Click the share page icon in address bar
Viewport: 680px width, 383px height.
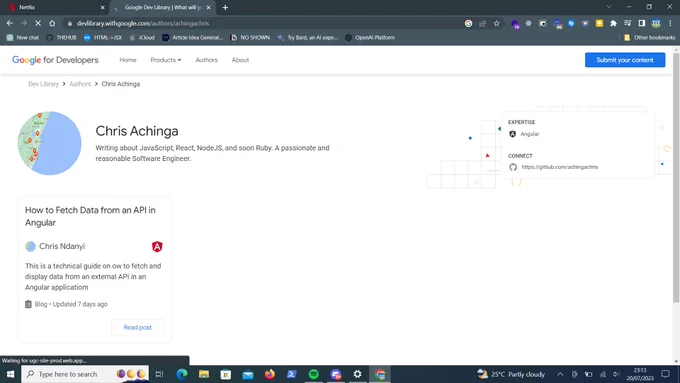(x=482, y=23)
